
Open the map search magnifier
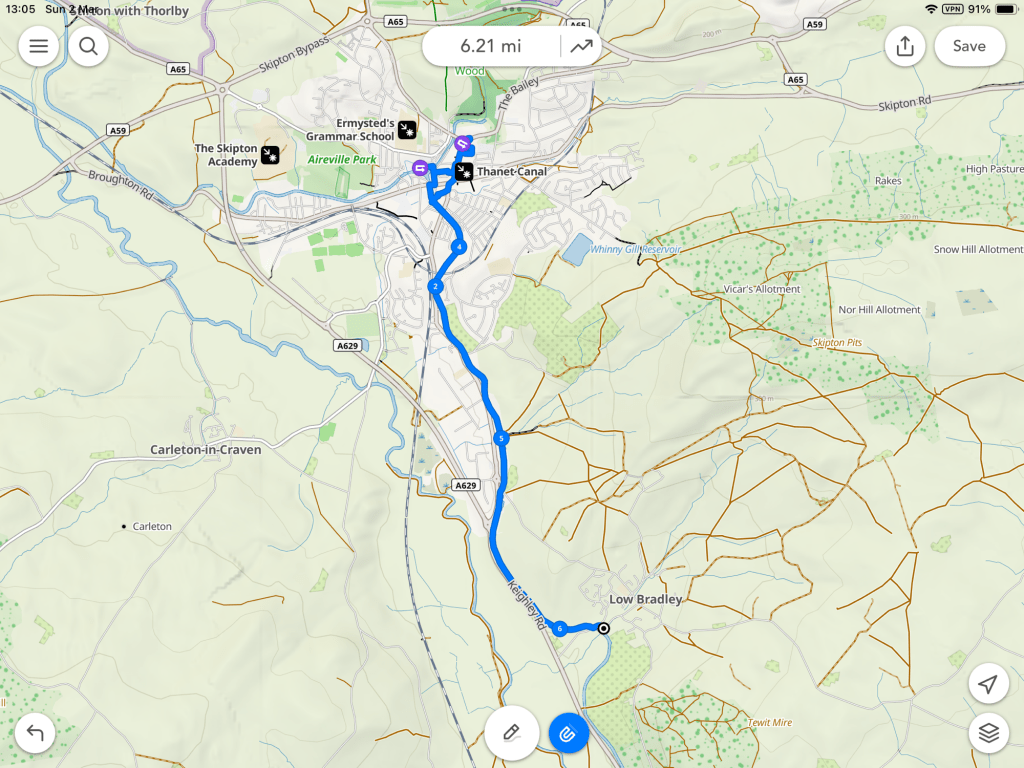(88, 46)
